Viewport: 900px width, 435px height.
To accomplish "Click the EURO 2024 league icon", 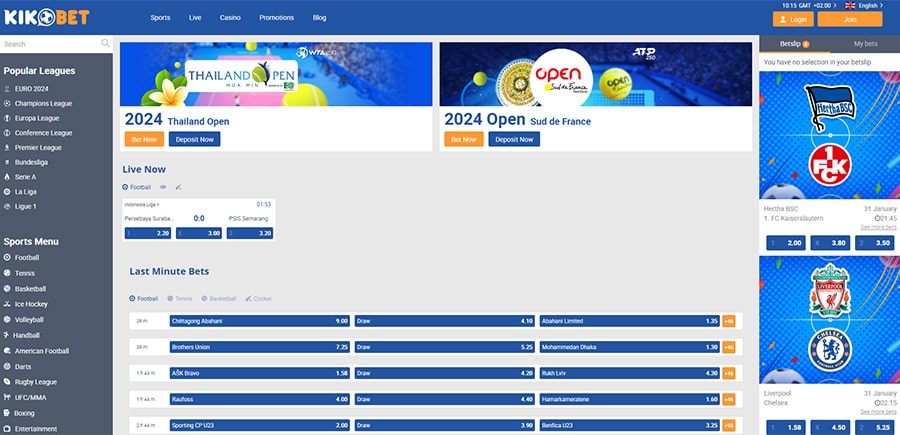I will tap(7, 89).
